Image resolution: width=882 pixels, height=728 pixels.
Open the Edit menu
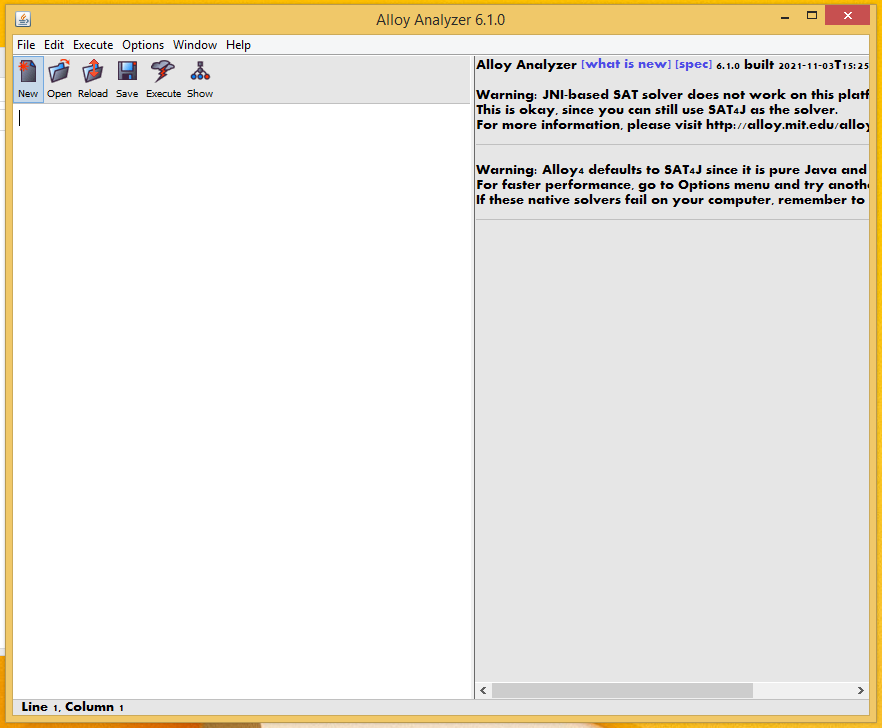pos(54,45)
